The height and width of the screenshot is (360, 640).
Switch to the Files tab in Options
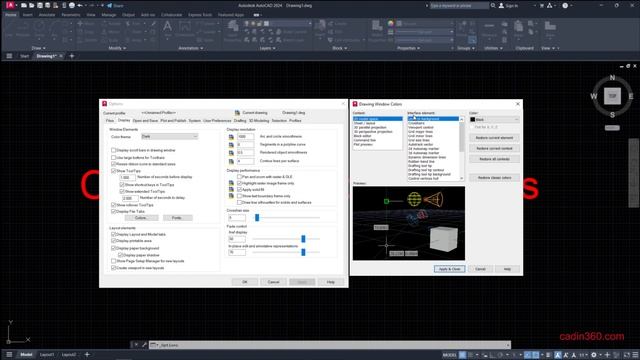[110, 121]
